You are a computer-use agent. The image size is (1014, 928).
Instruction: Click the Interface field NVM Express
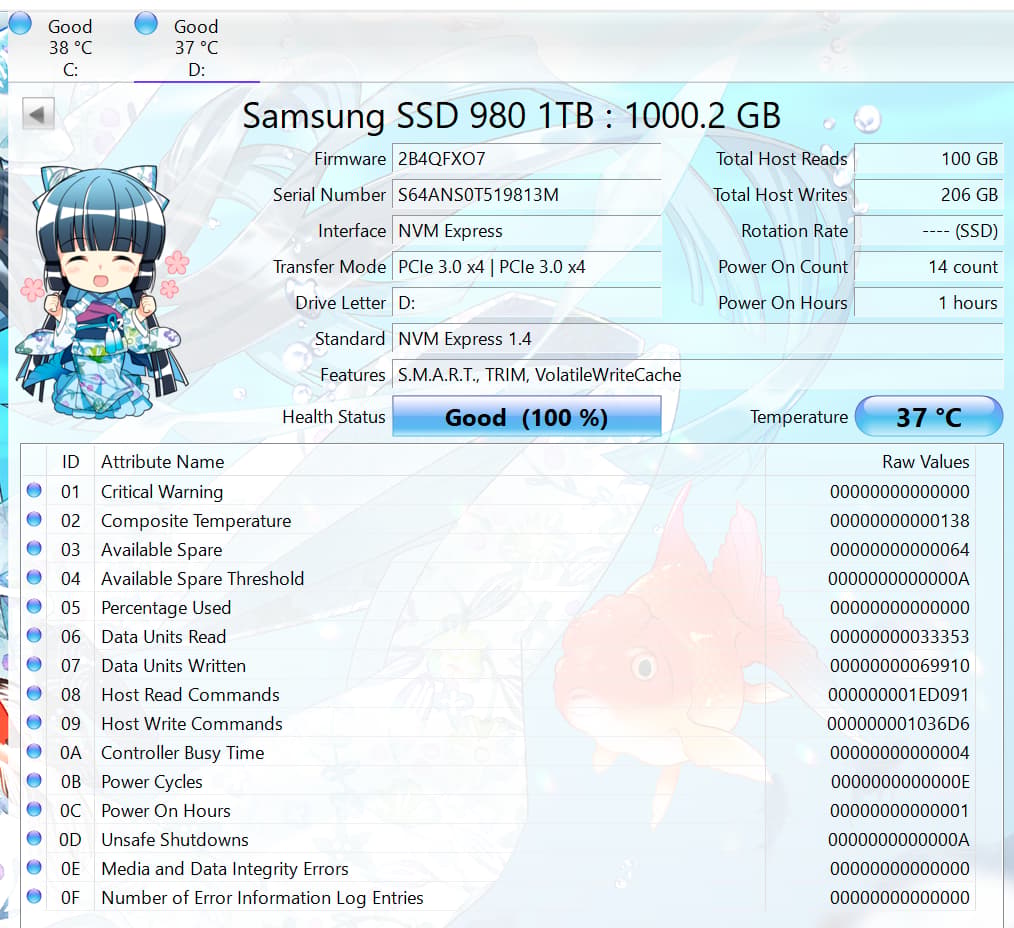pyautogui.click(x=526, y=231)
